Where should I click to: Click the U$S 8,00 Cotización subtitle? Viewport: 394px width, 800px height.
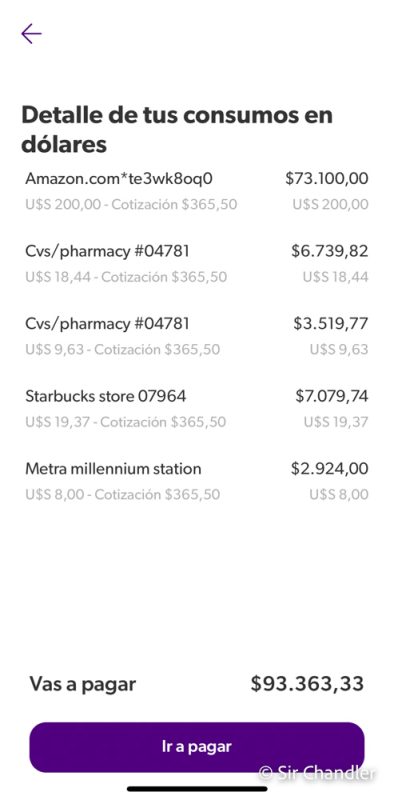(x=122, y=494)
